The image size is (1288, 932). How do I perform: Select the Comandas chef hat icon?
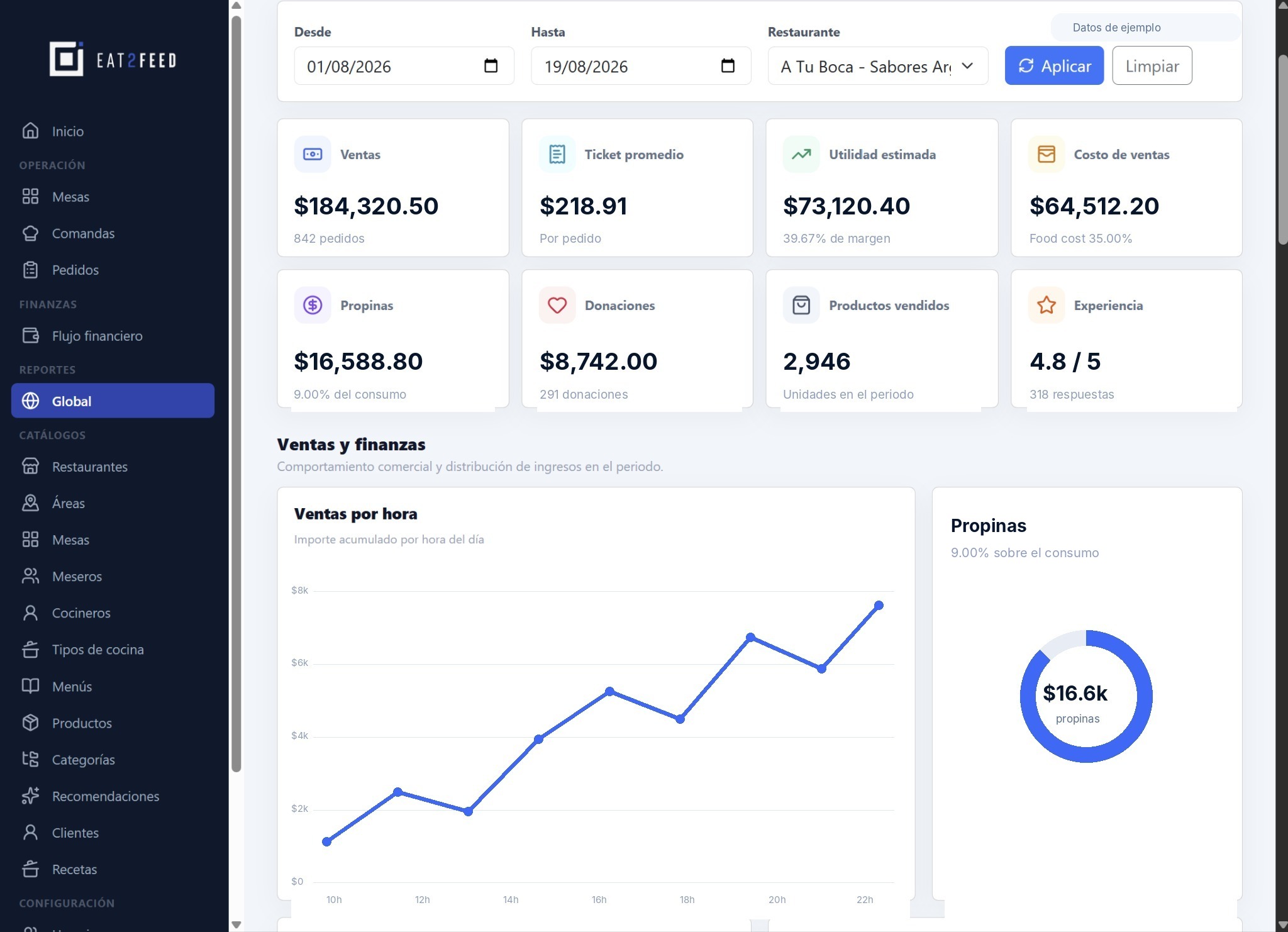(x=30, y=233)
